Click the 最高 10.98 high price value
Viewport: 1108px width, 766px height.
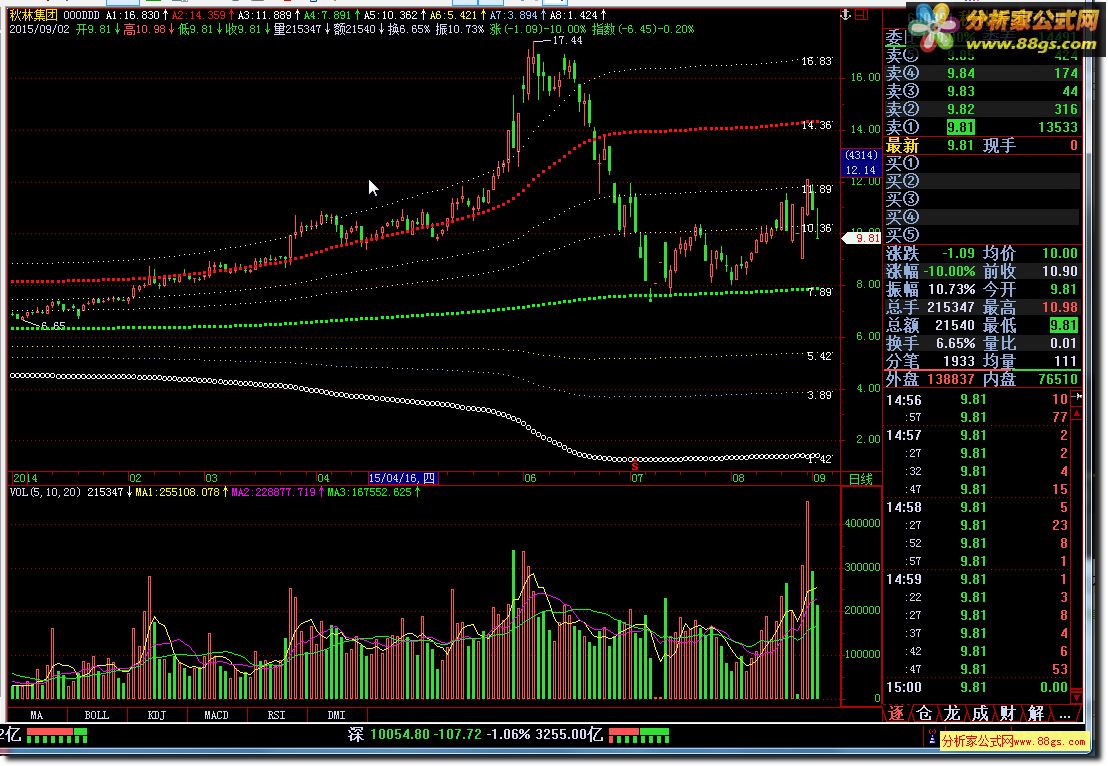[x=1060, y=307]
